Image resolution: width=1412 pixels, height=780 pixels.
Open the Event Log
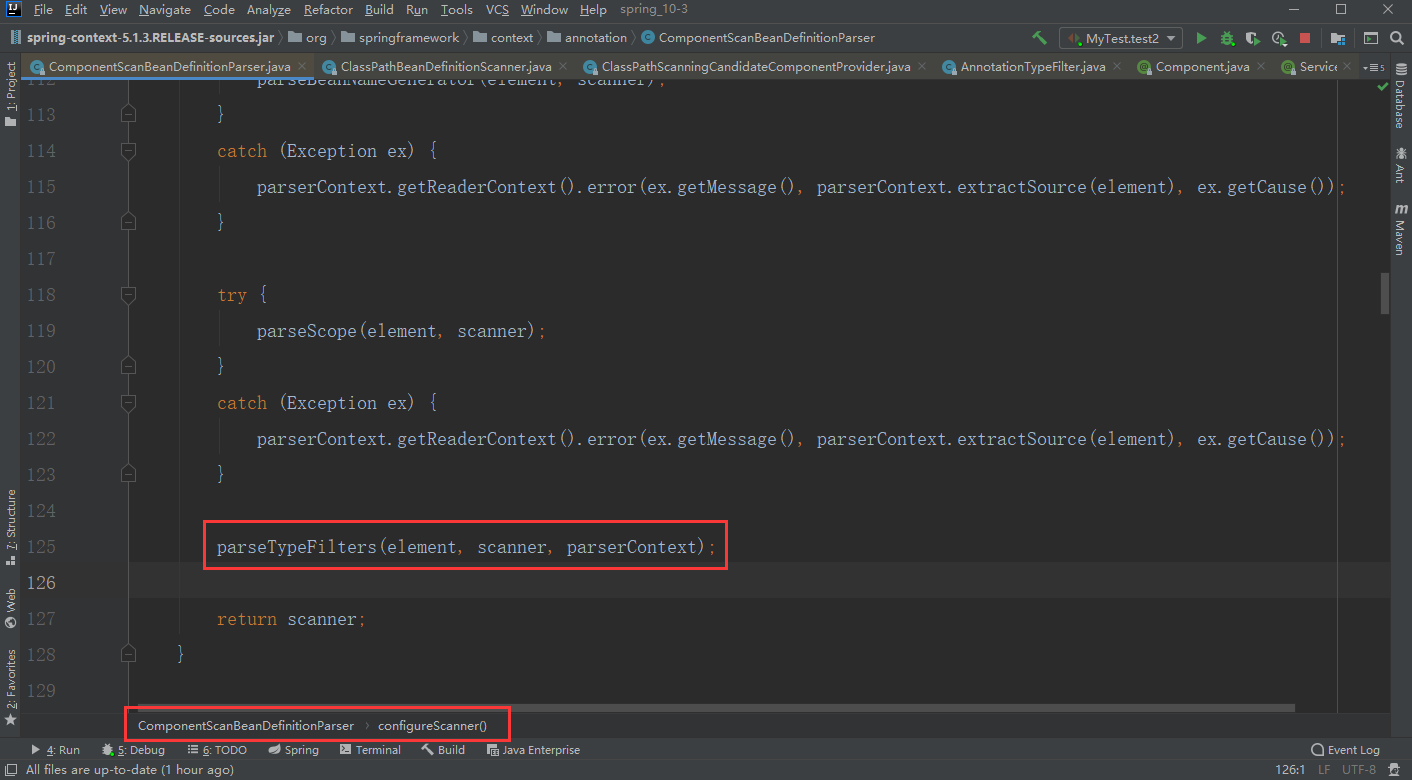pos(1345,750)
